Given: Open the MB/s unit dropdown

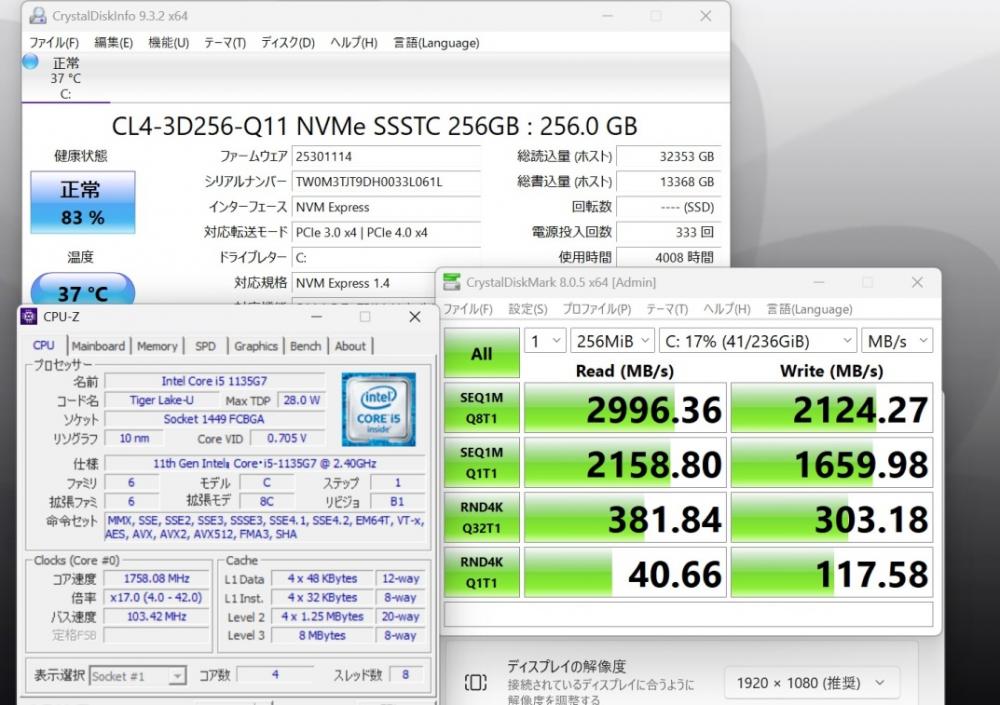Looking at the screenshot, I should click(x=897, y=341).
